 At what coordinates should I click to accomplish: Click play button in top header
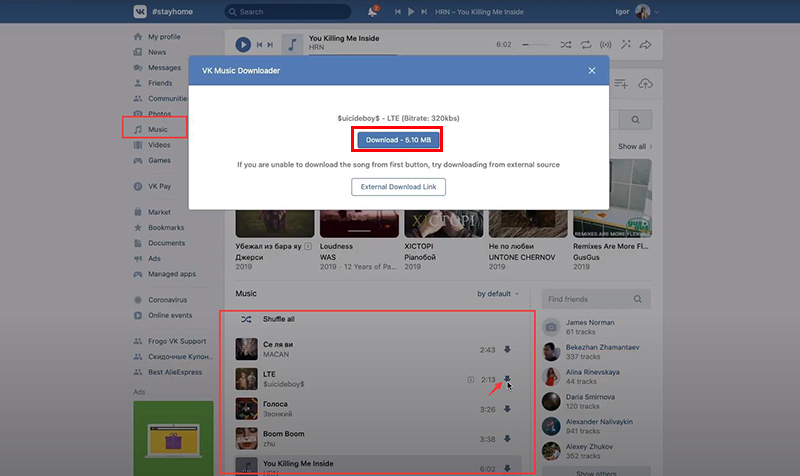[x=411, y=12]
